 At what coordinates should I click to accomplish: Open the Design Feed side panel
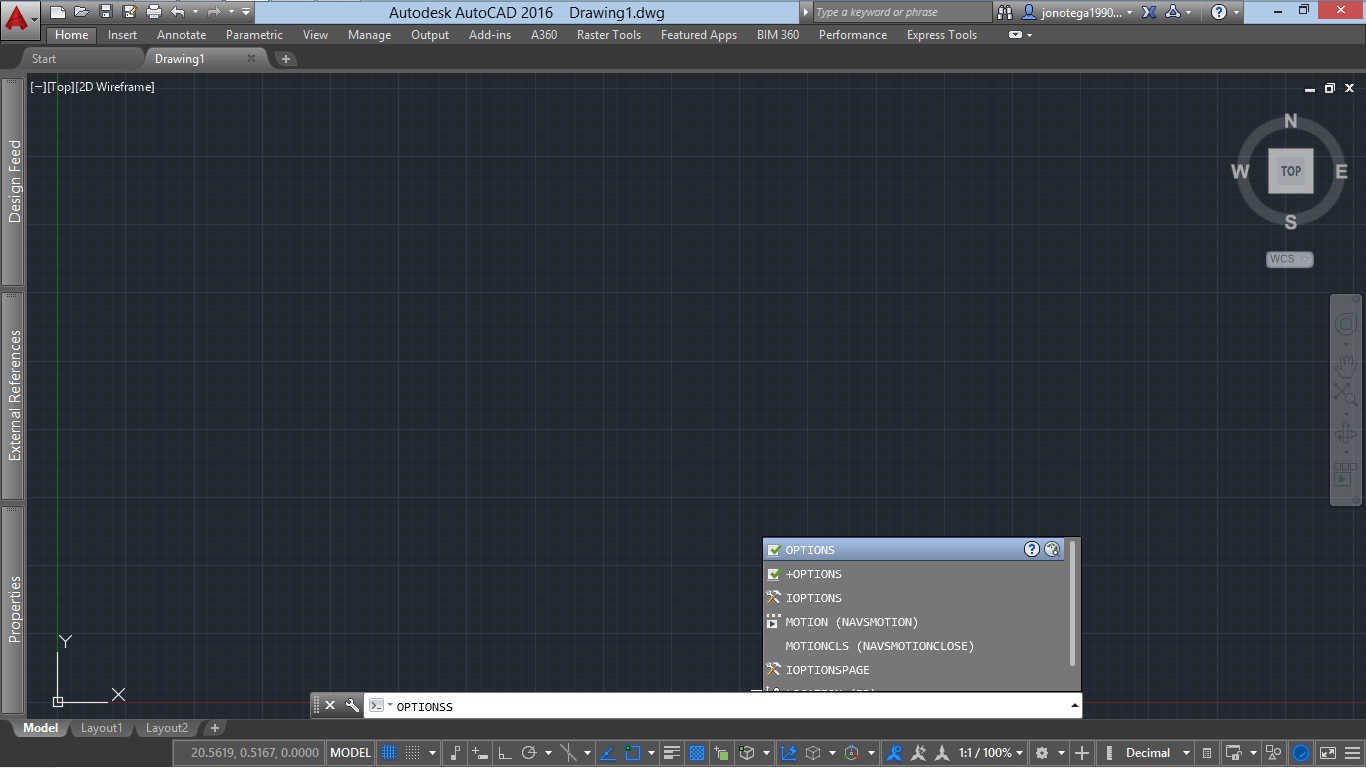click(x=14, y=181)
